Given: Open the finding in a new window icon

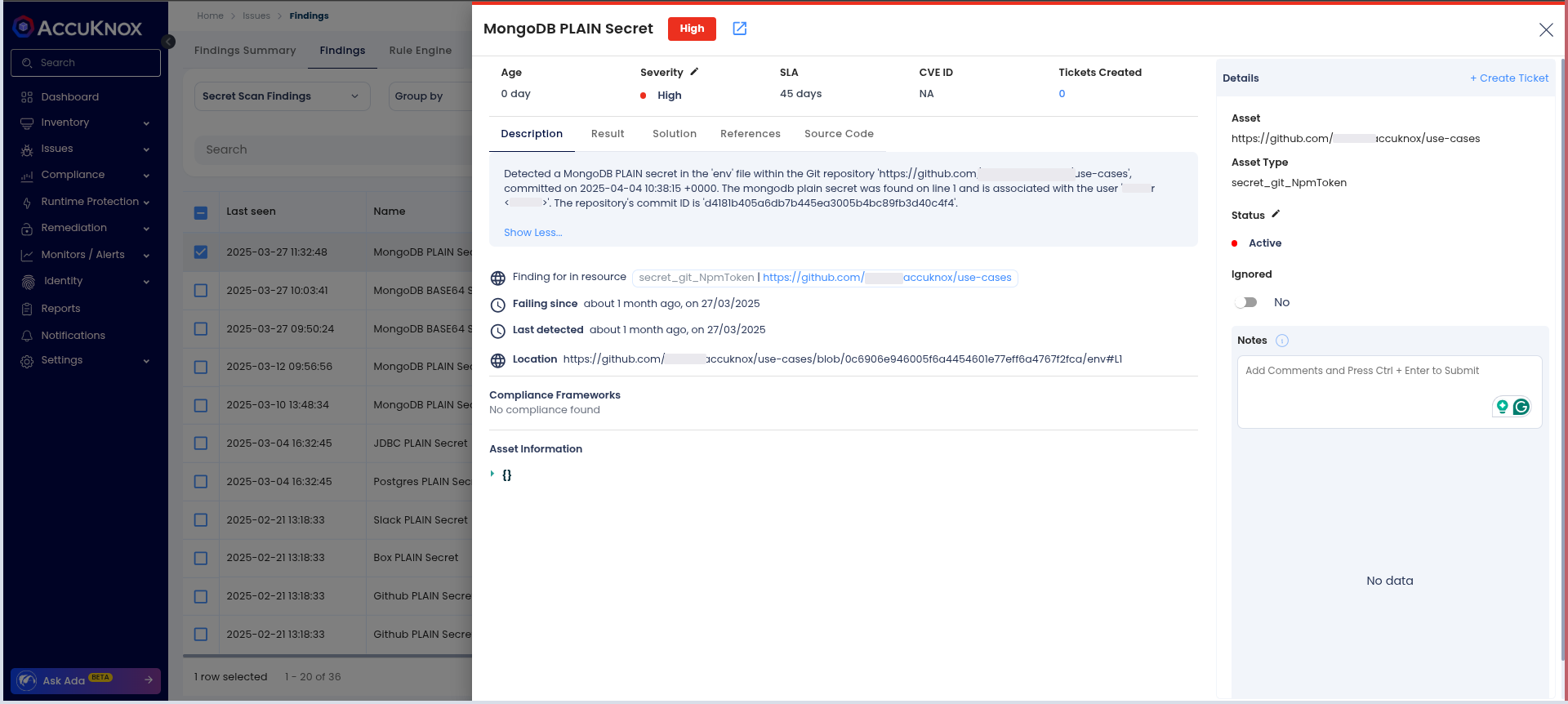Looking at the screenshot, I should coord(739,29).
